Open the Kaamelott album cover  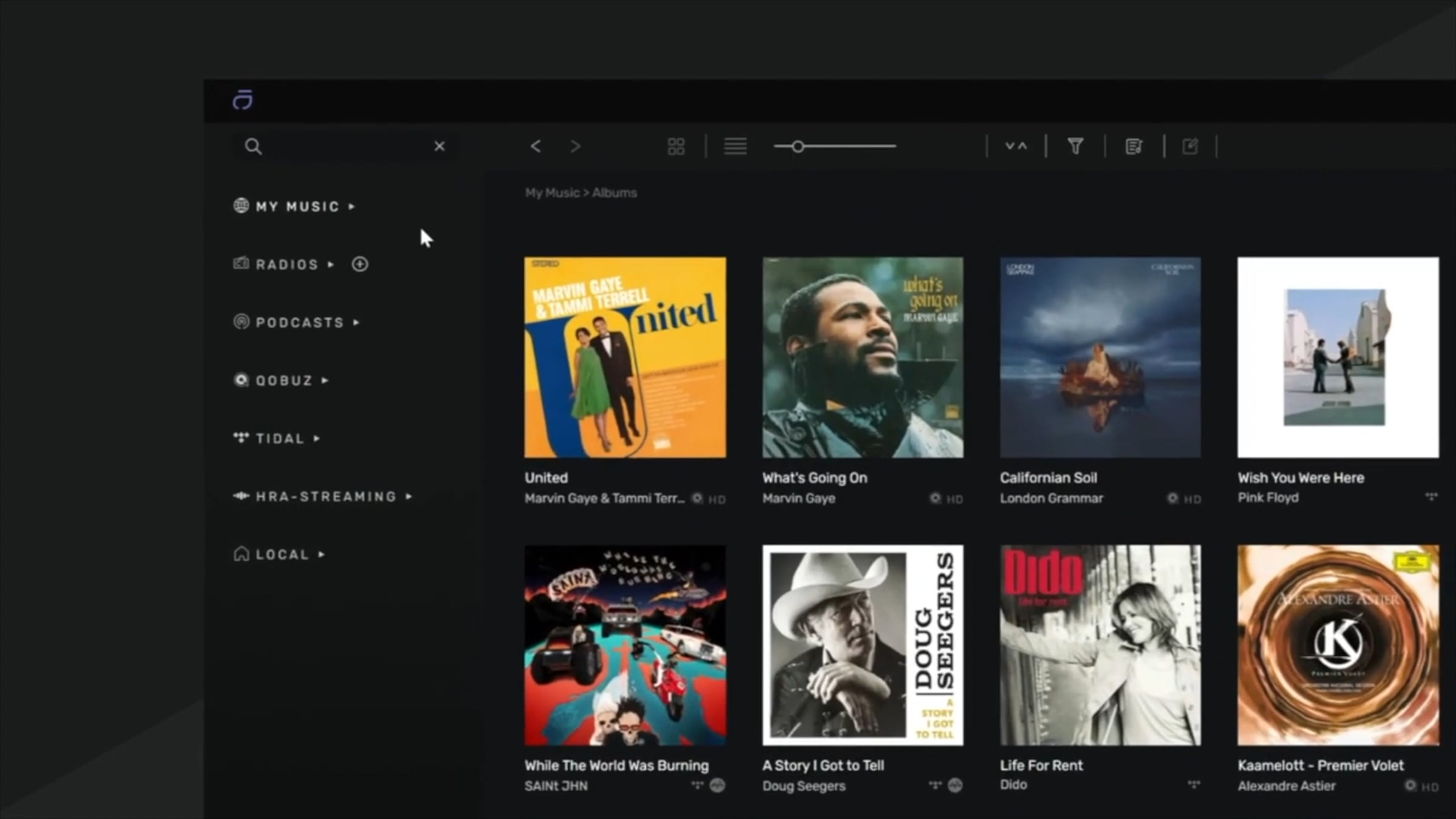1338,645
